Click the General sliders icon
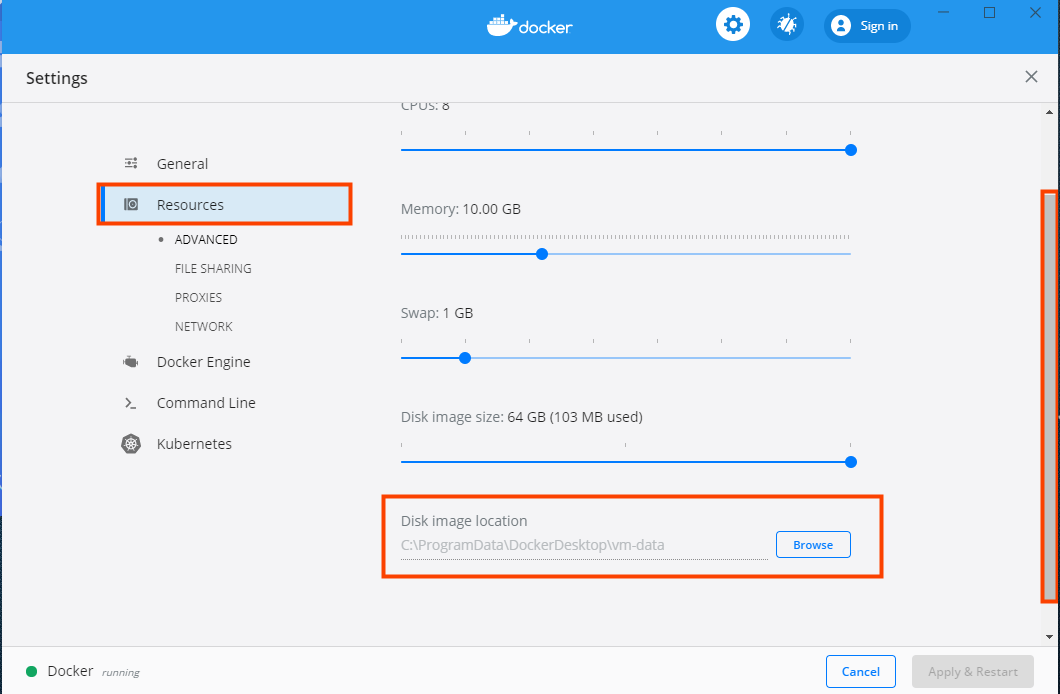 tap(131, 163)
